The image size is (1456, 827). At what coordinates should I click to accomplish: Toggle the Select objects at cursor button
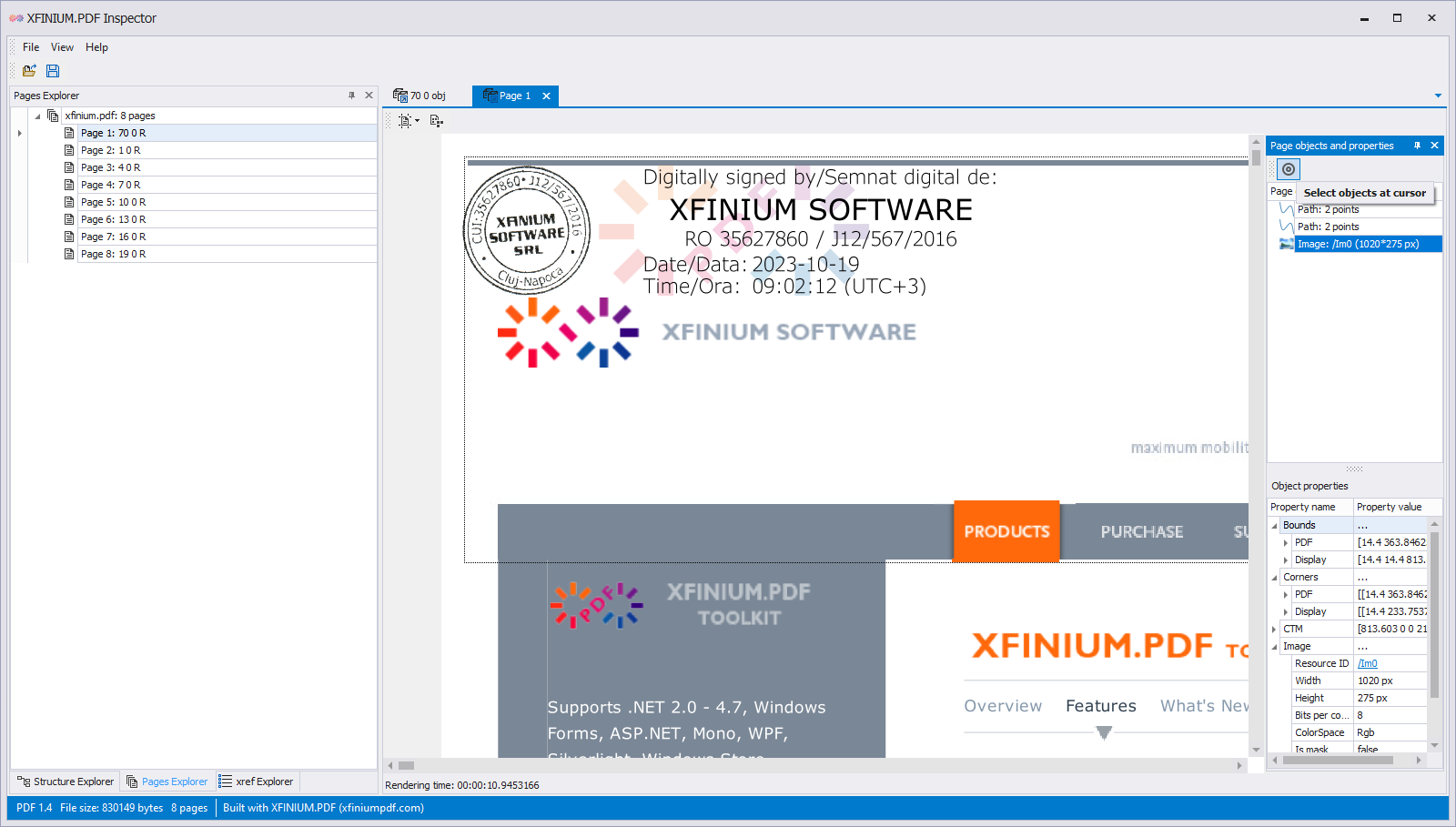(x=1289, y=169)
